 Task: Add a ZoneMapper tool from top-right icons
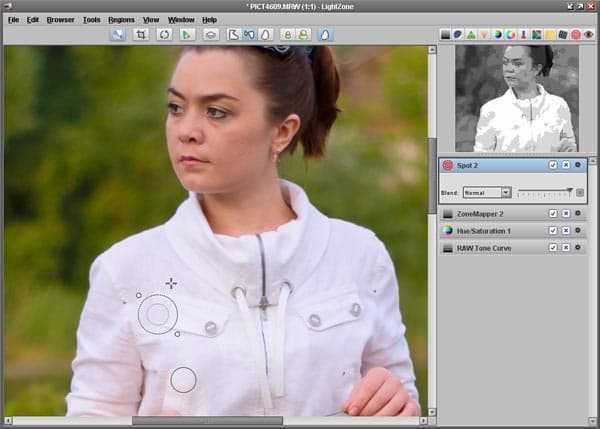click(x=445, y=35)
